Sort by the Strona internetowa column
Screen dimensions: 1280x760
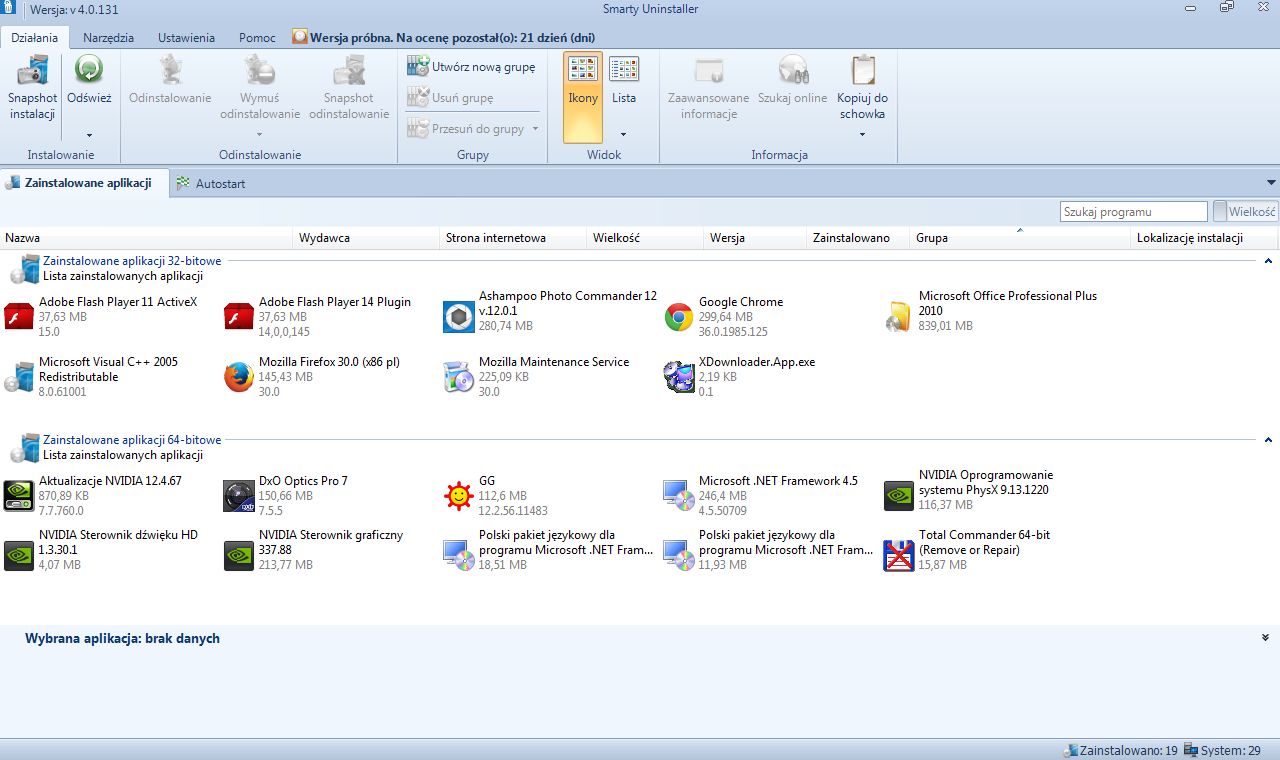pyautogui.click(x=514, y=238)
